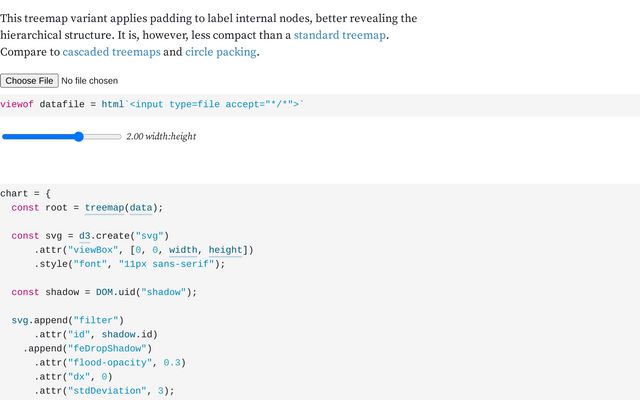640x400 pixels.
Task: Click the "viewof datafile" code cell
Action: (320, 104)
